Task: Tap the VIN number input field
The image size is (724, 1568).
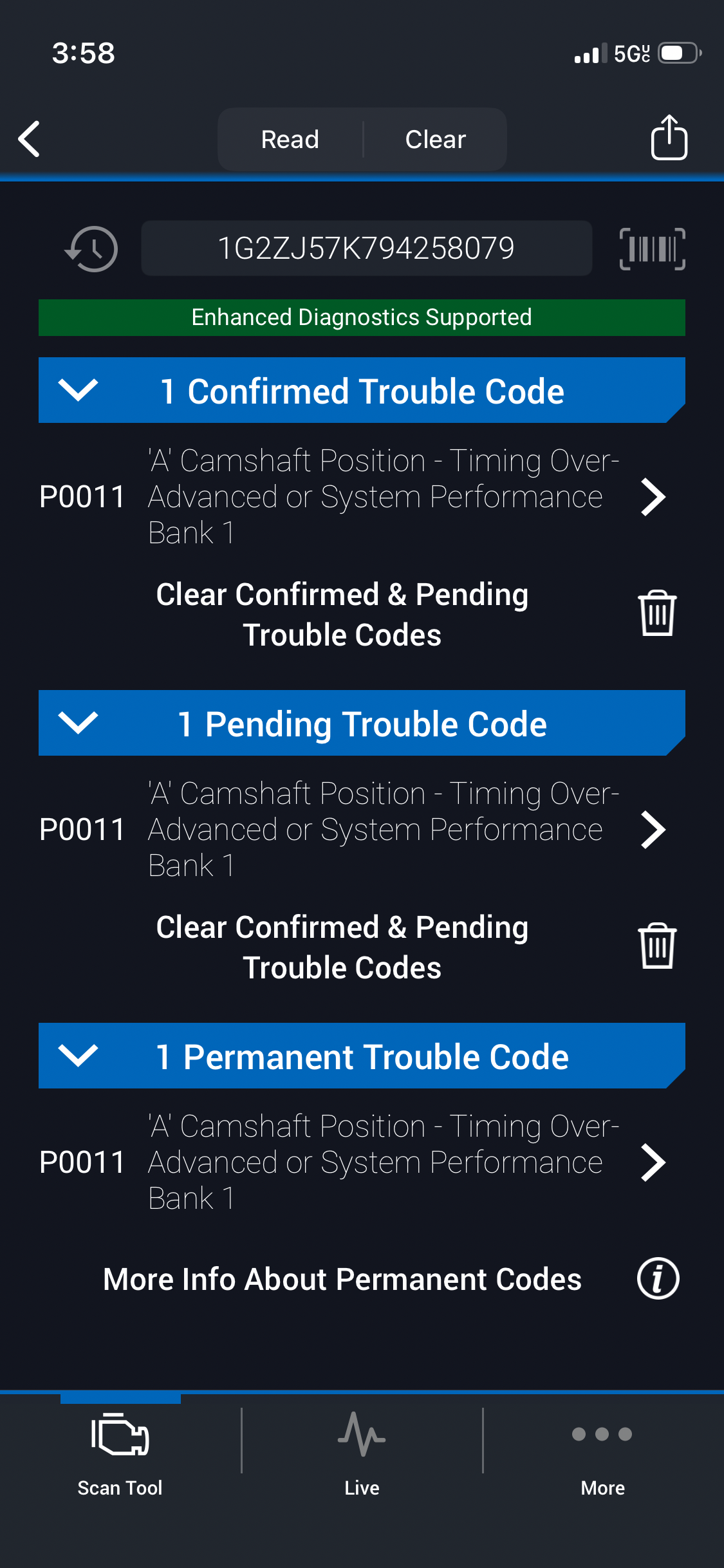Action: pyautogui.click(x=366, y=248)
